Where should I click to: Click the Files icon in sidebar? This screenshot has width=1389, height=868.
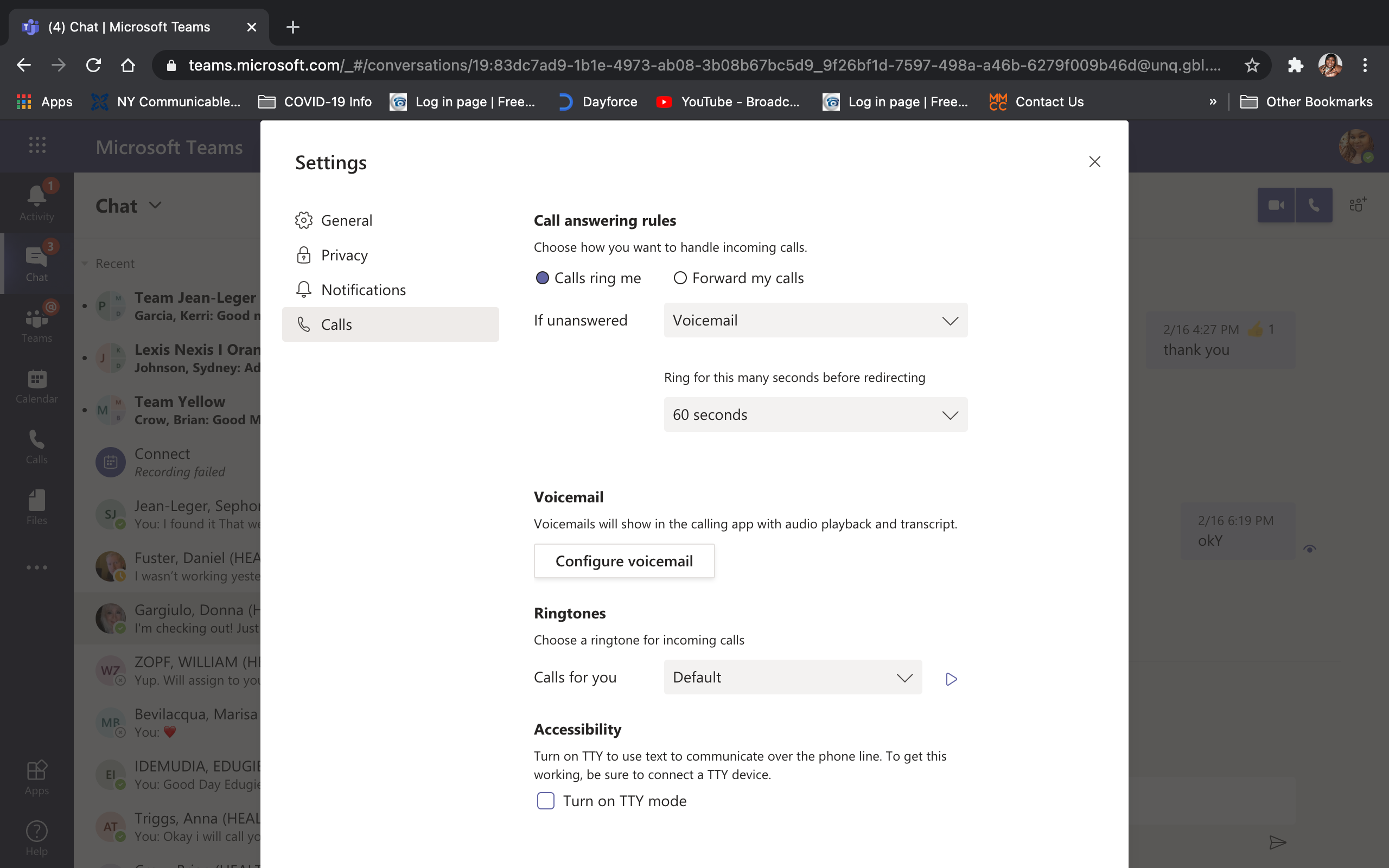(37, 507)
